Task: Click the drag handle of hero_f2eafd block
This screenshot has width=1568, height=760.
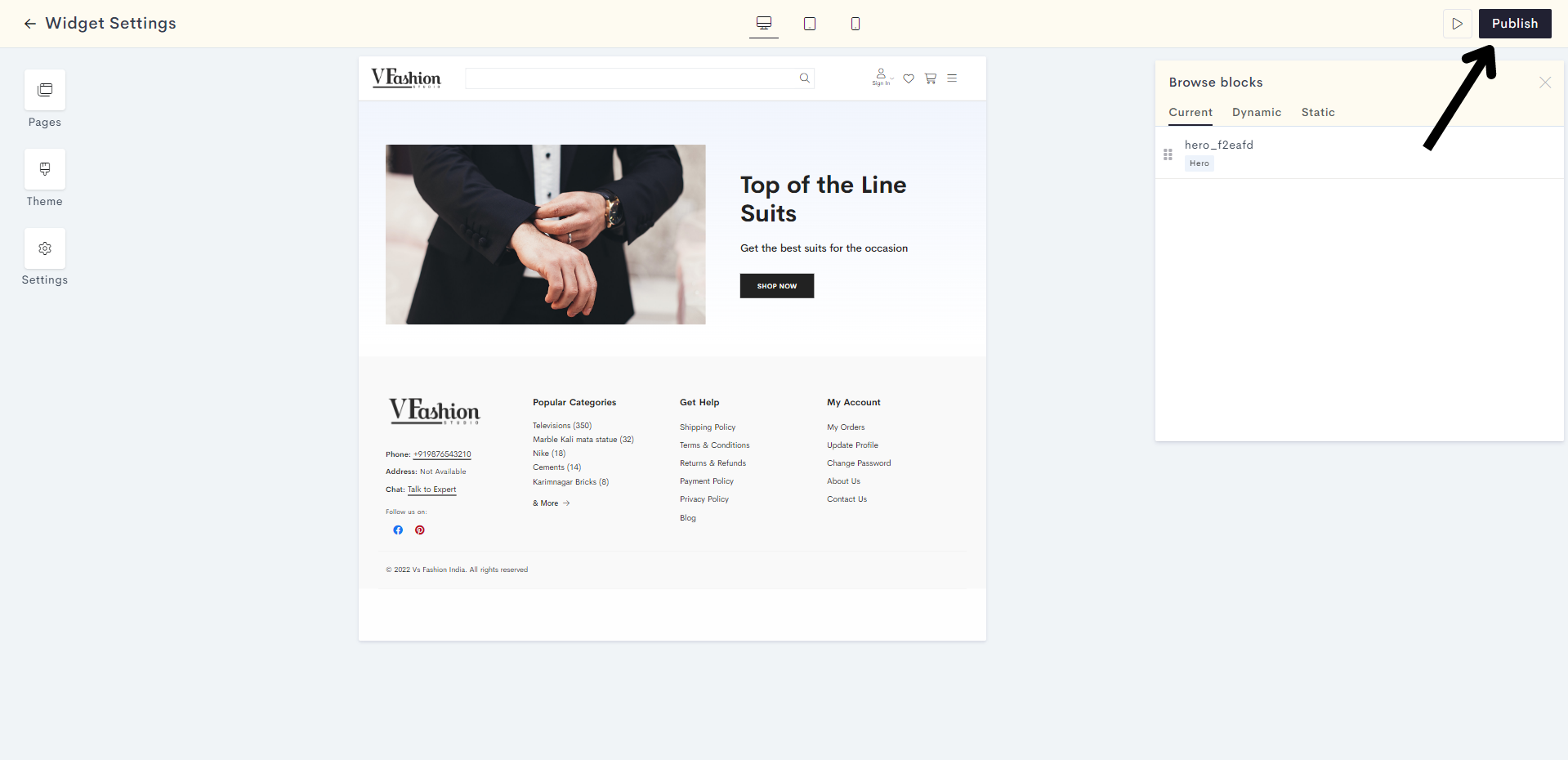Action: 1168,154
